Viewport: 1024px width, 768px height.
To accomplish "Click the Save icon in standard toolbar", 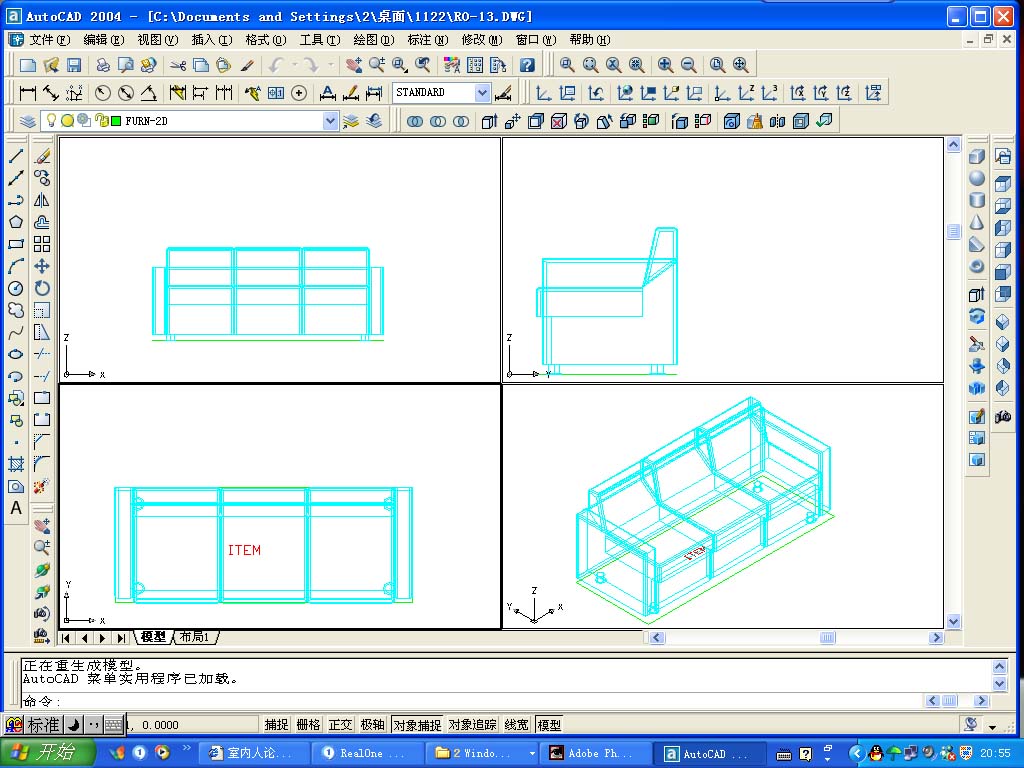I will (x=74, y=65).
